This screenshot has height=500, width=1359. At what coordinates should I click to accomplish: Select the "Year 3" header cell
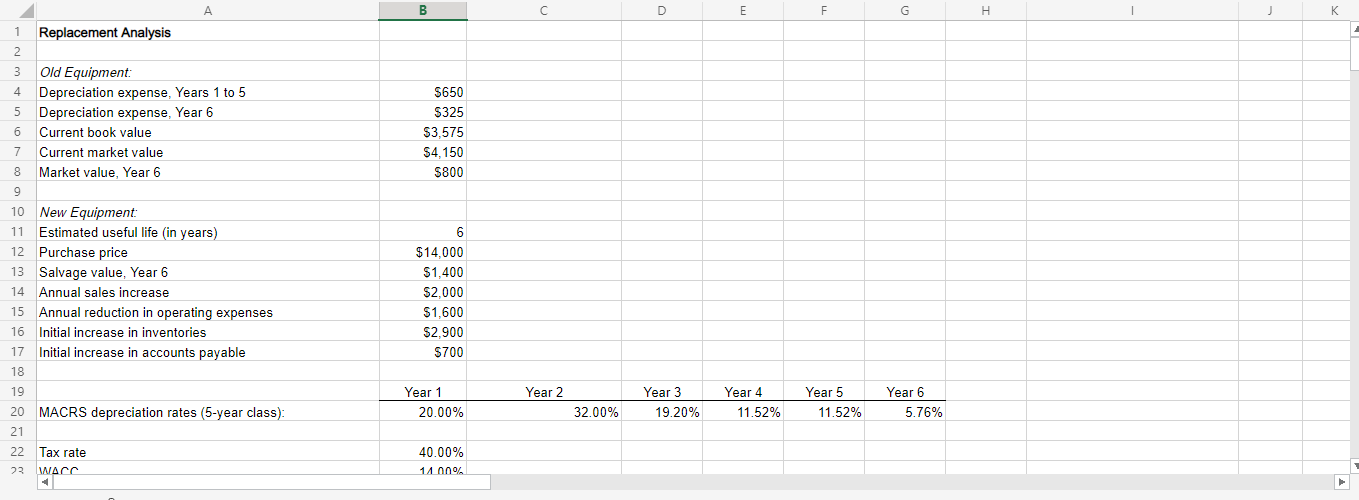click(661, 392)
